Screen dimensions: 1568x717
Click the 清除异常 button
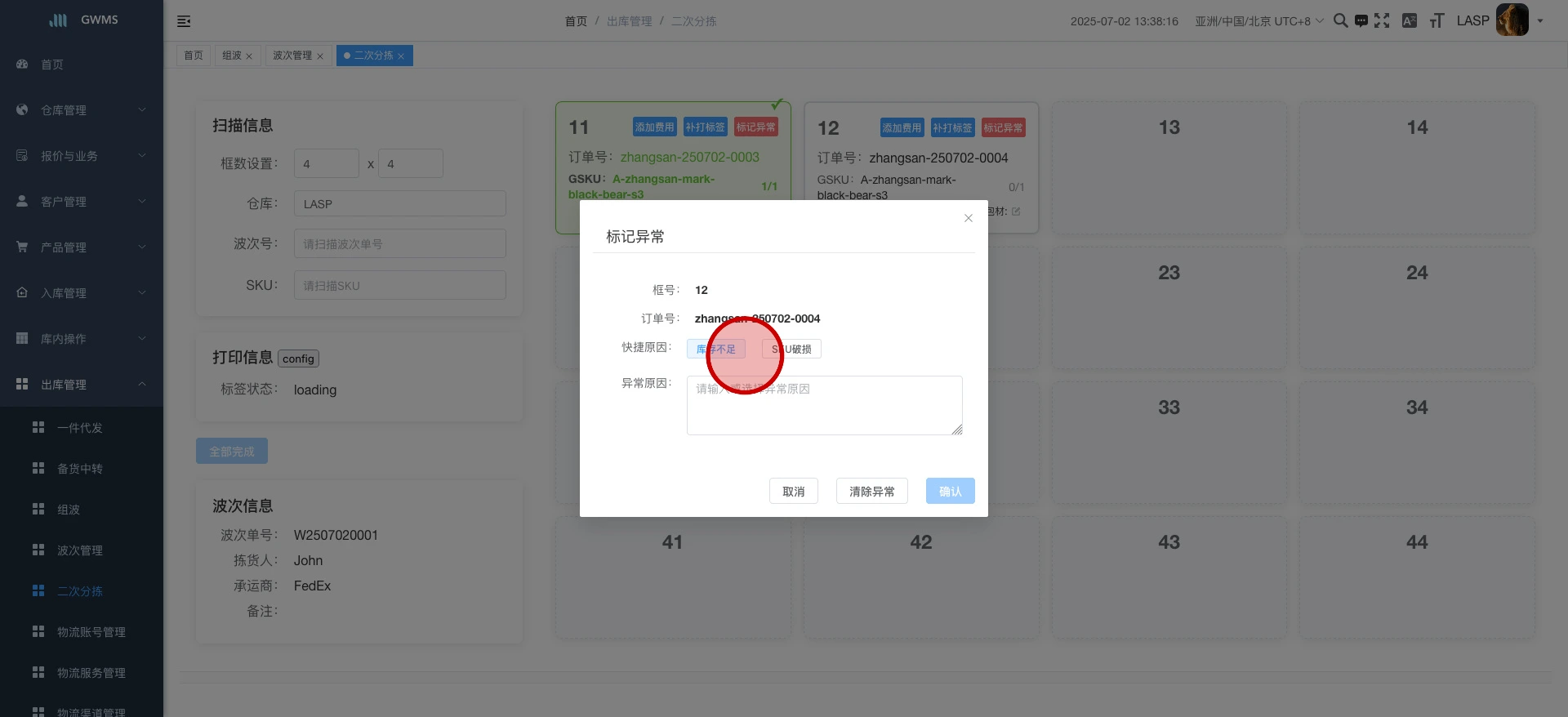[x=871, y=492]
